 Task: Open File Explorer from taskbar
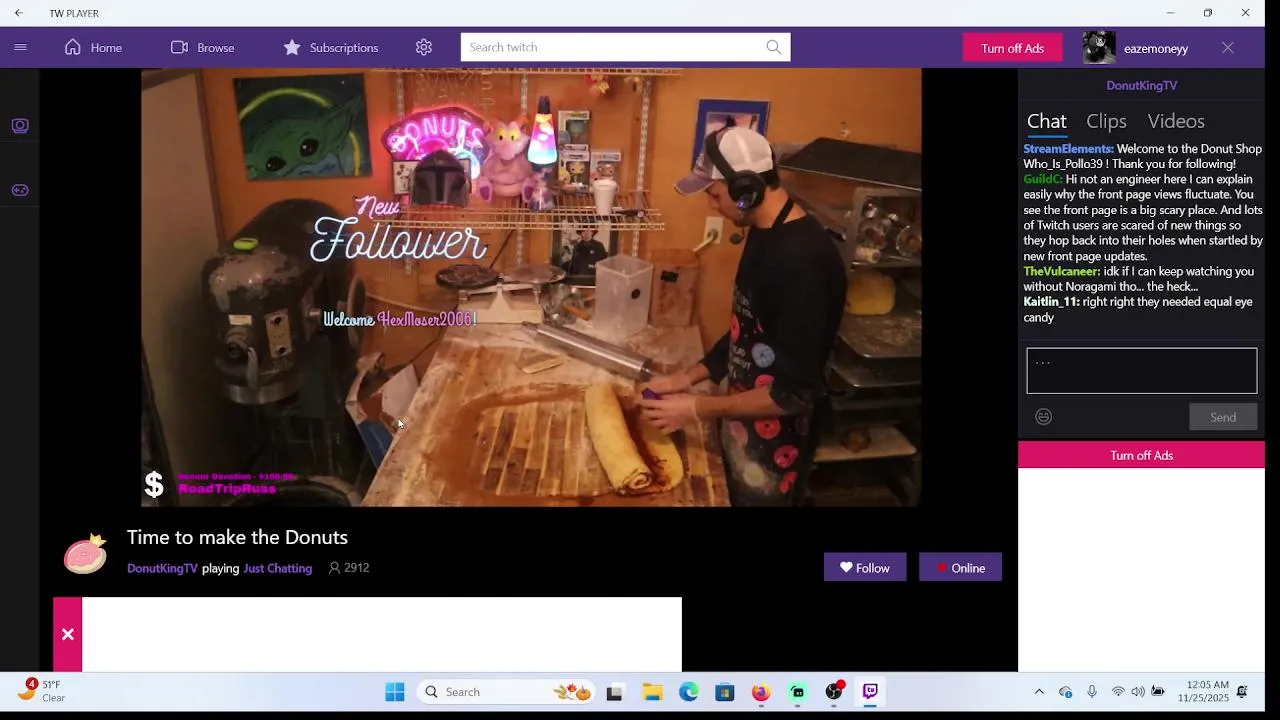pos(652,692)
